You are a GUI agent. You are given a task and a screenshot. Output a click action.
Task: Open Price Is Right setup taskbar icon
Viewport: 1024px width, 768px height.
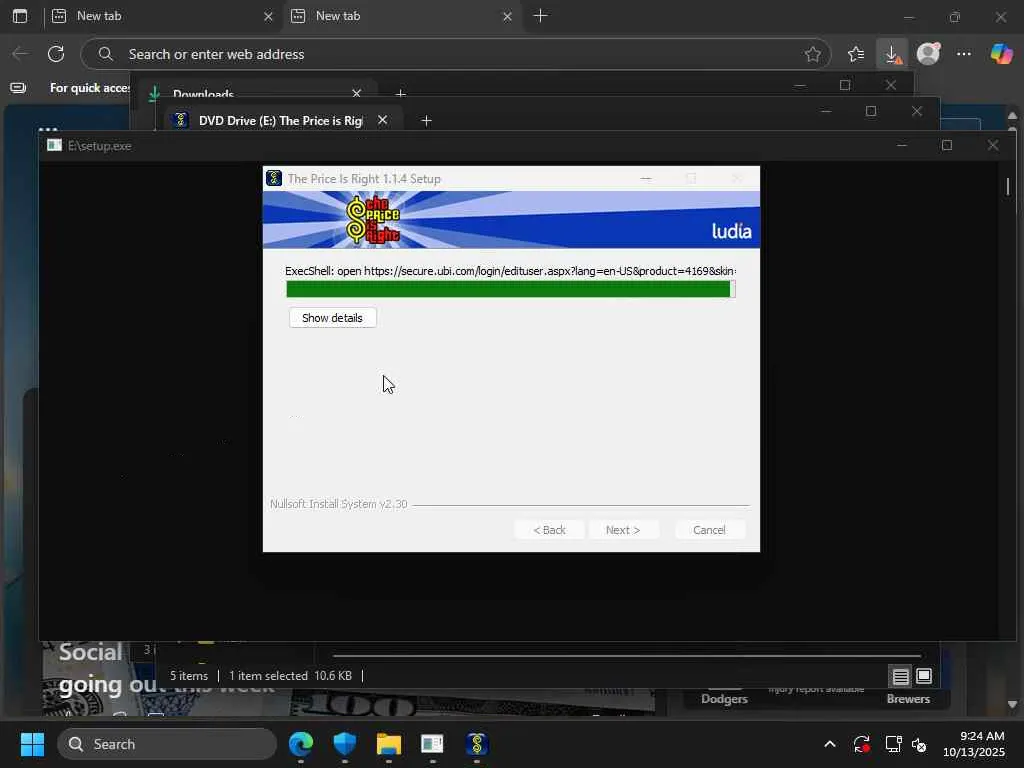(476, 744)
